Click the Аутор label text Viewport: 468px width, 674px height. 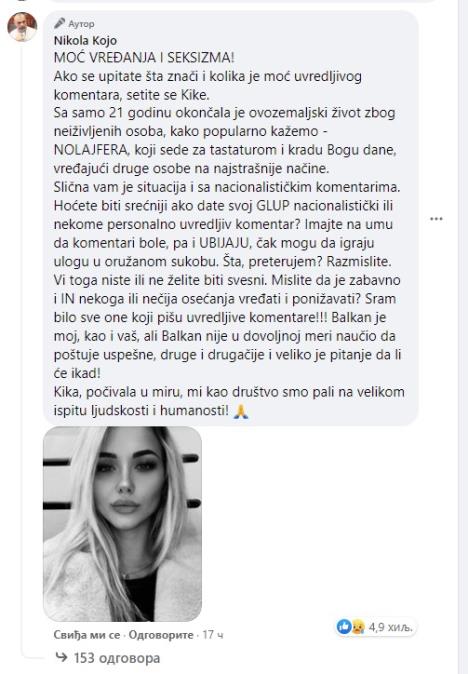[81, 24]
